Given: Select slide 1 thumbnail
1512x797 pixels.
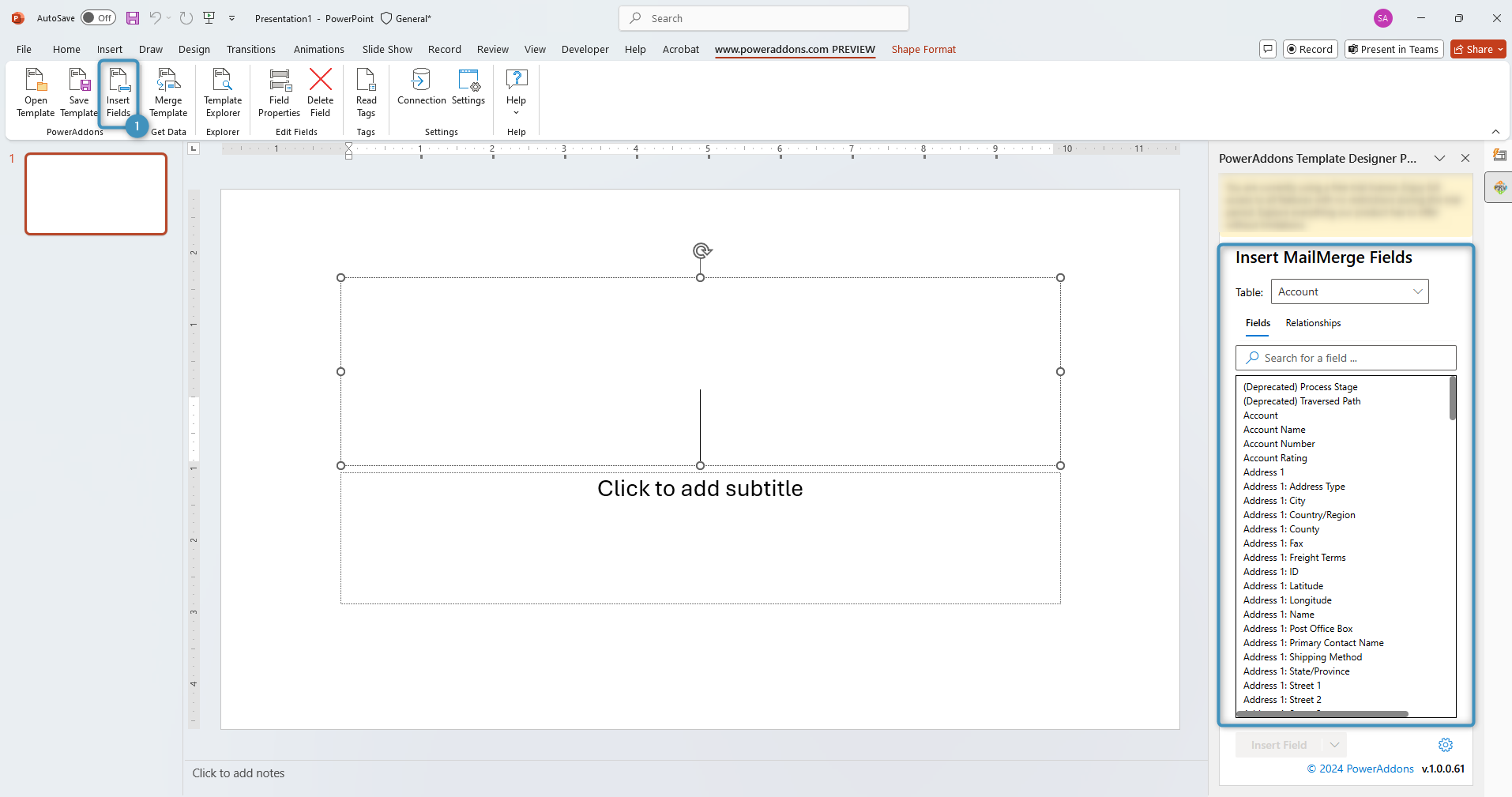Looking at the screenshot, I should click(96, 194).
